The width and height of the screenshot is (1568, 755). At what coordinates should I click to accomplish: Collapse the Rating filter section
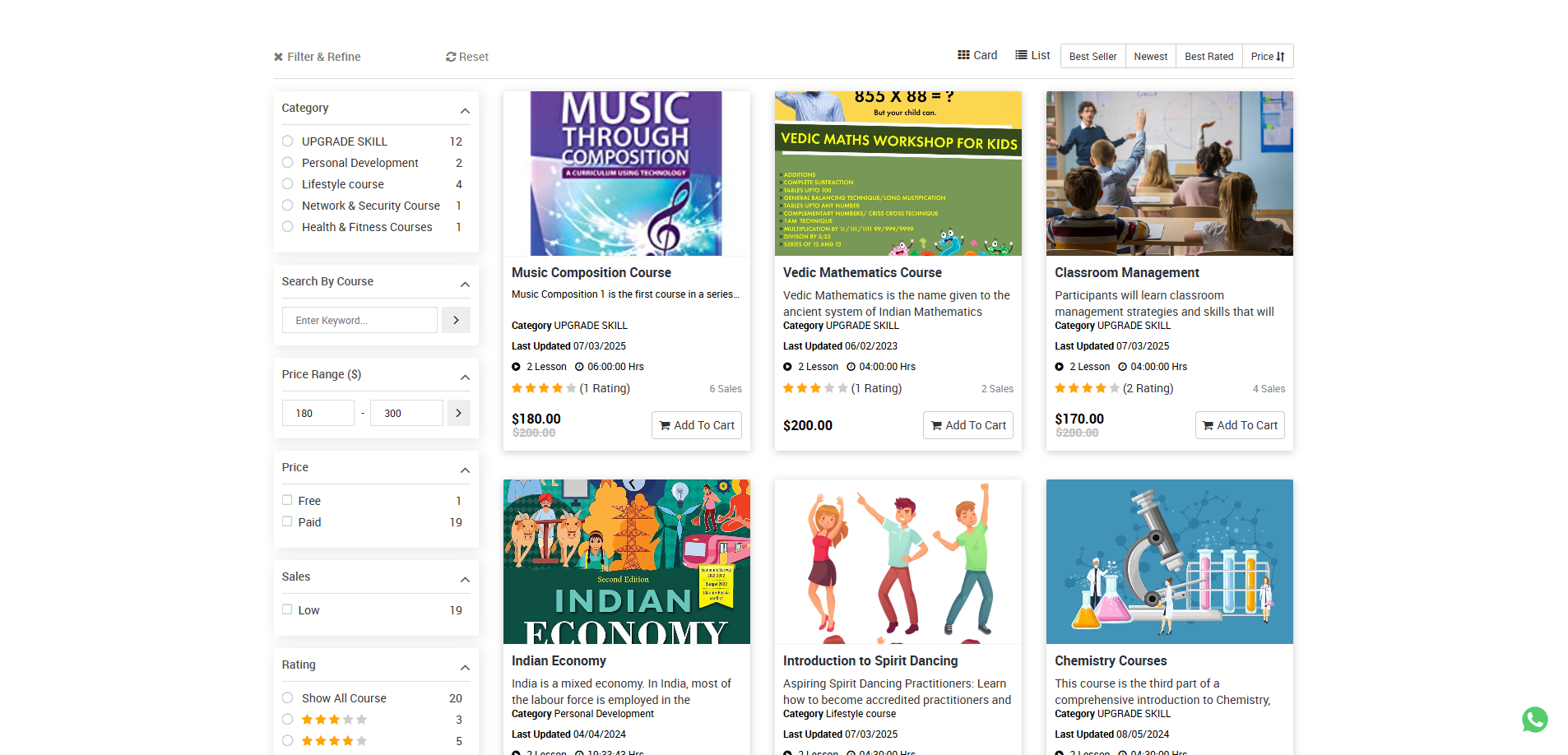tap(465, 668)
